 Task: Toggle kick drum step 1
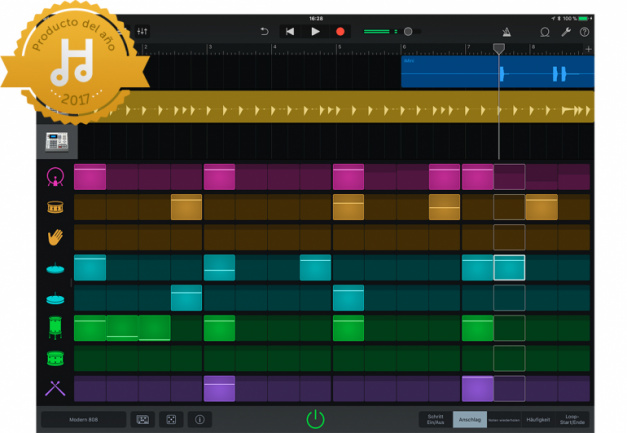coord(90,177)
